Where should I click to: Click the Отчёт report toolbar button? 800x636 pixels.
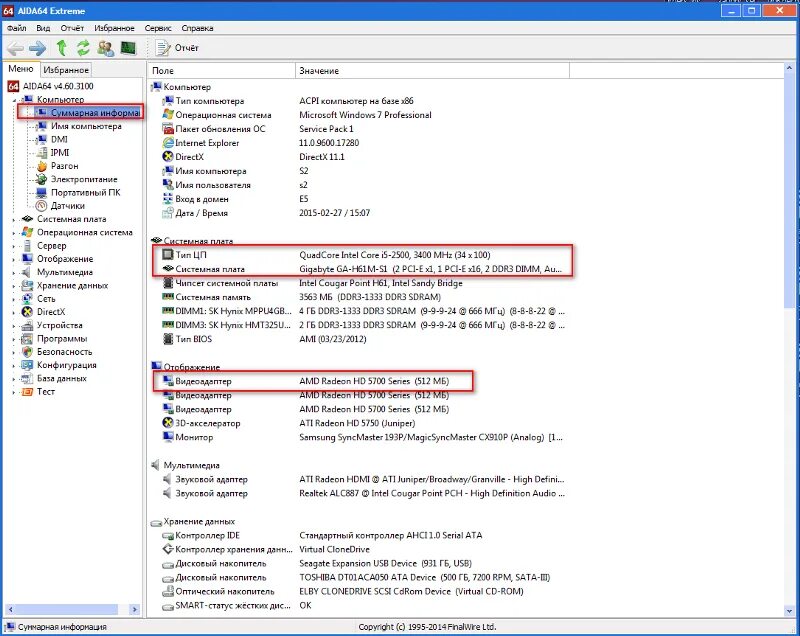pos(177,48)
